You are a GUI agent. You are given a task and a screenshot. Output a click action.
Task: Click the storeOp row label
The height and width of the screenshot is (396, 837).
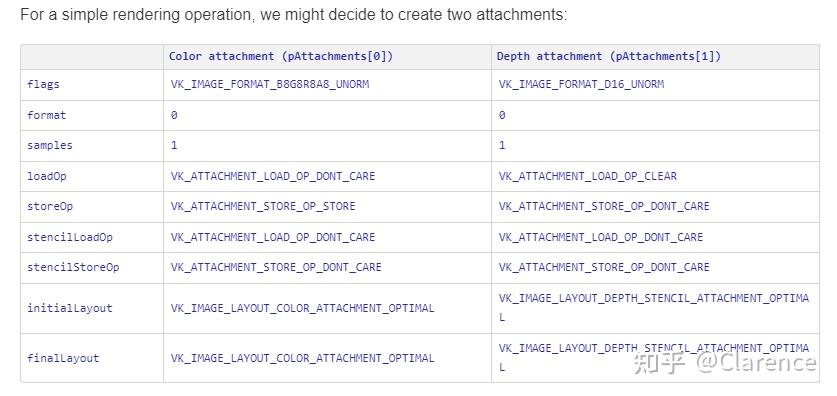[x=50, y=206]
